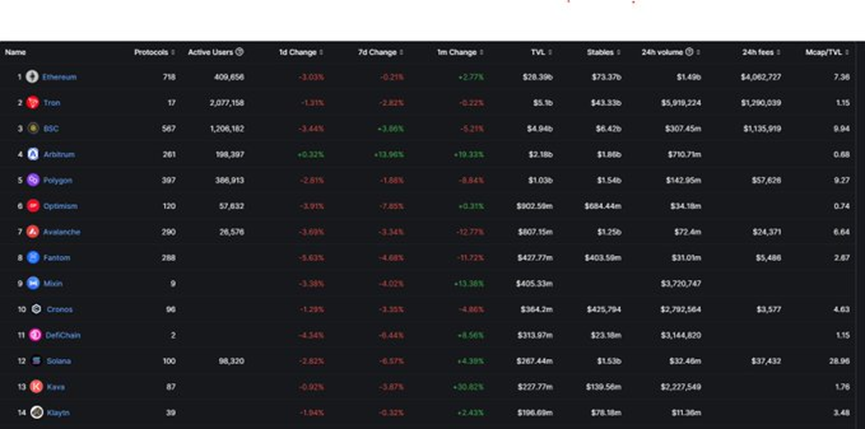
Task: Open the Fantom chain page link
Action: [x=58, y=258]
